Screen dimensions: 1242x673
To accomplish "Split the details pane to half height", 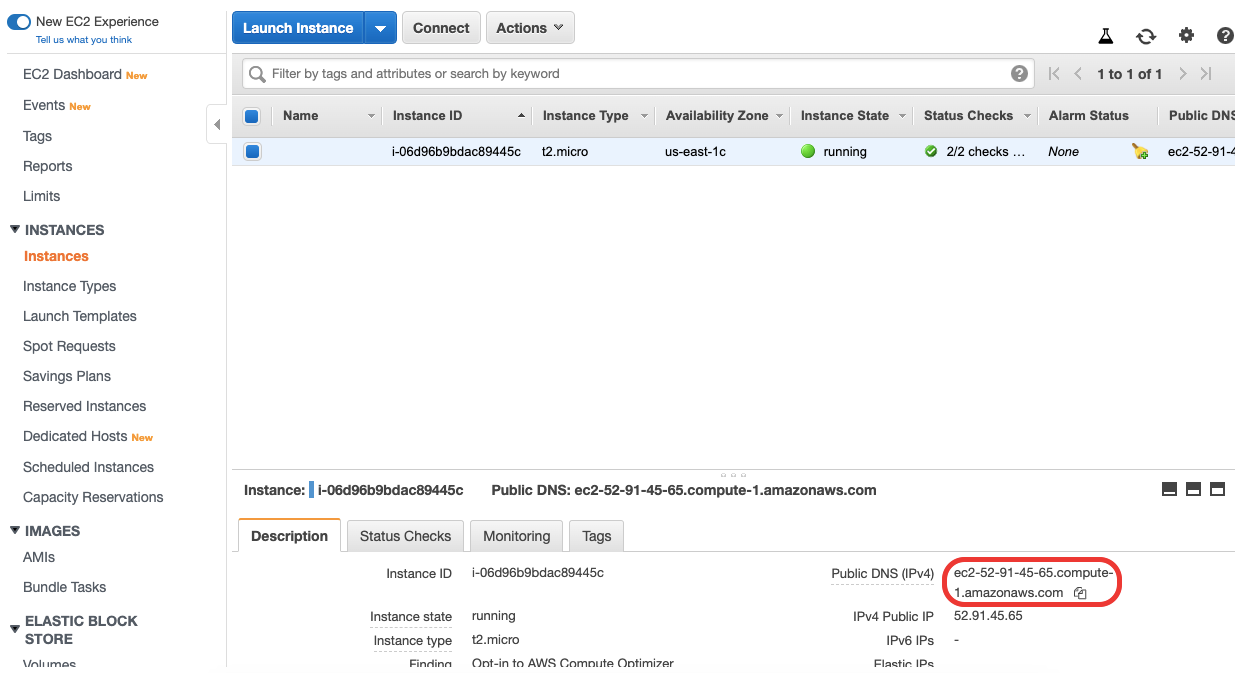I will pos(1193,489).
